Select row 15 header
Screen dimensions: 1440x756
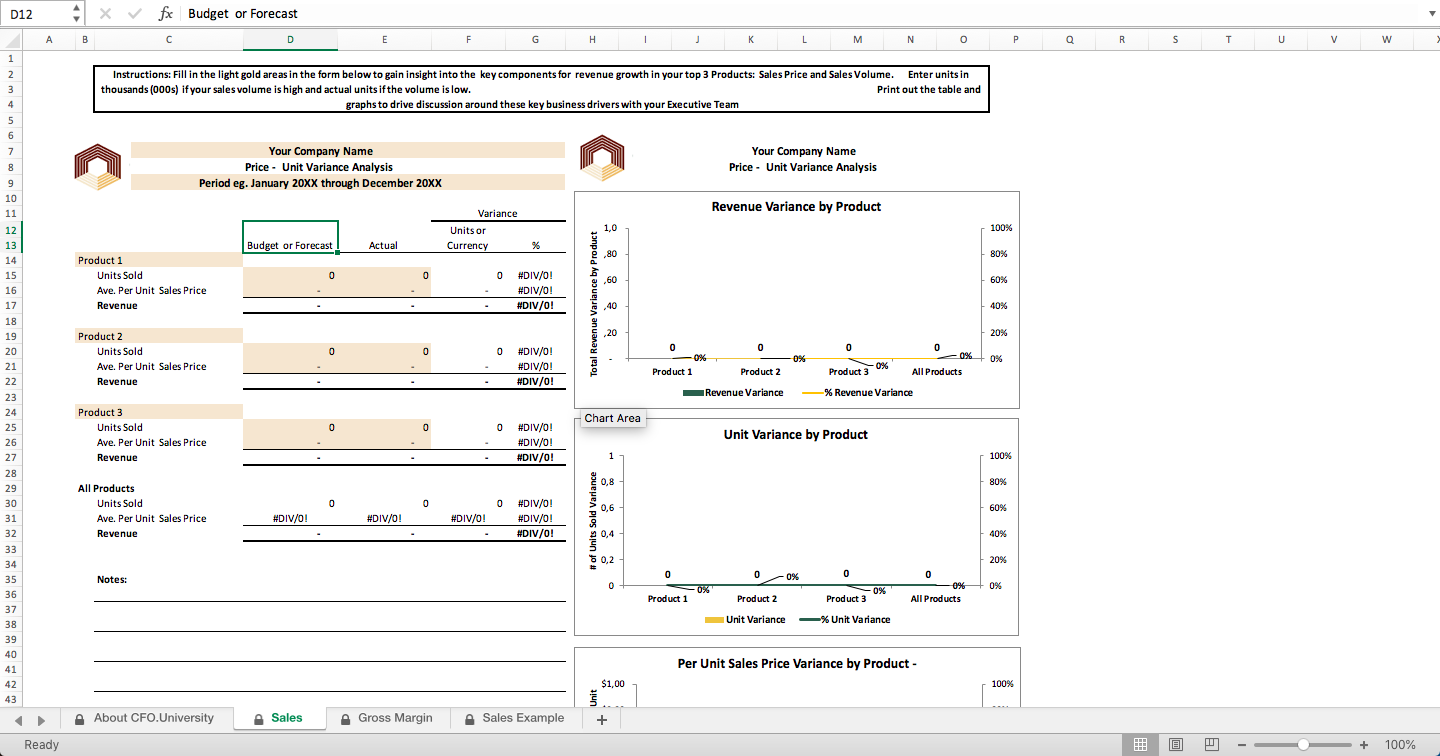pos(10,275)
